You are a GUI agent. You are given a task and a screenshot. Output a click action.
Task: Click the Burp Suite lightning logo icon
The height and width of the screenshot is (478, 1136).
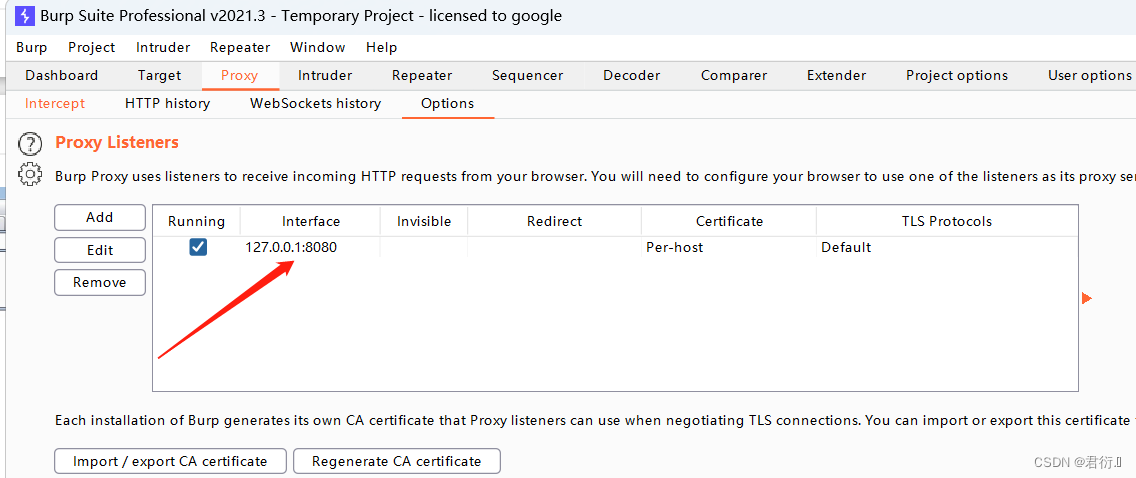pos(24,15)
